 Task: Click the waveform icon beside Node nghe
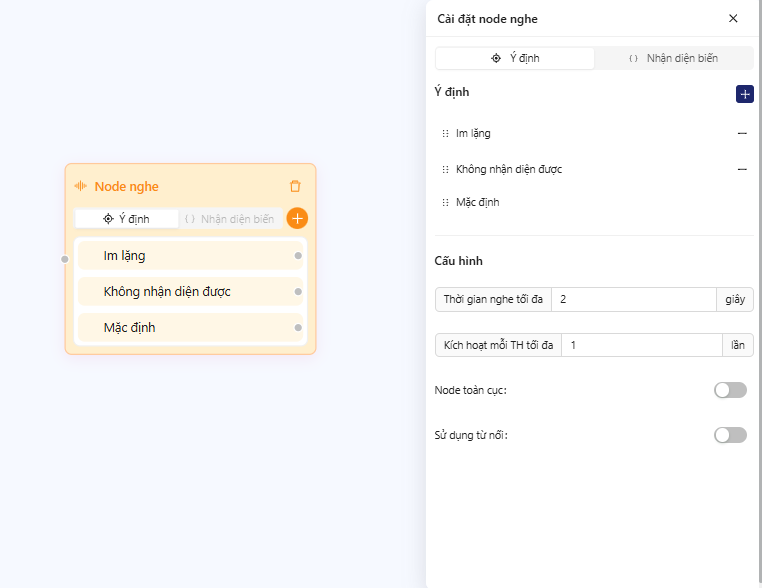click(x=81, y=186)
